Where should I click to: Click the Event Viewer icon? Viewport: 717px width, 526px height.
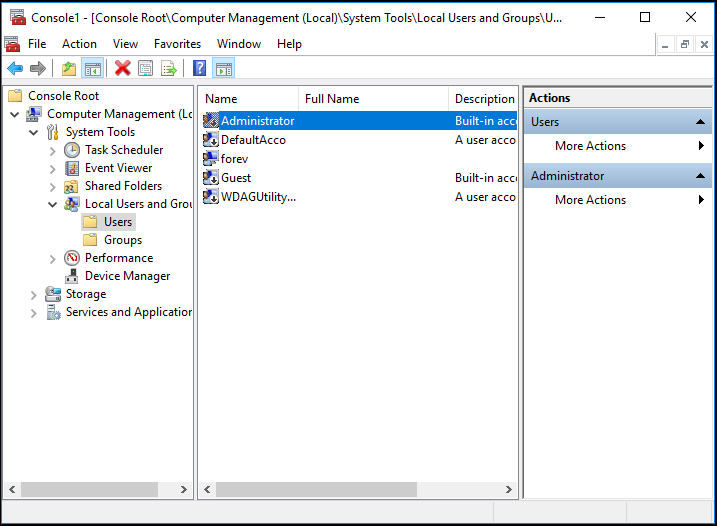coord(72,168)
